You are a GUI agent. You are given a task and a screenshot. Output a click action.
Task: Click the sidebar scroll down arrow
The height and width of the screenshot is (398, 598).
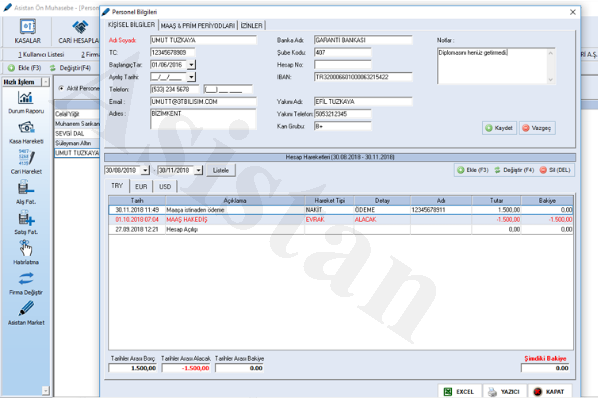coord(45,390)
